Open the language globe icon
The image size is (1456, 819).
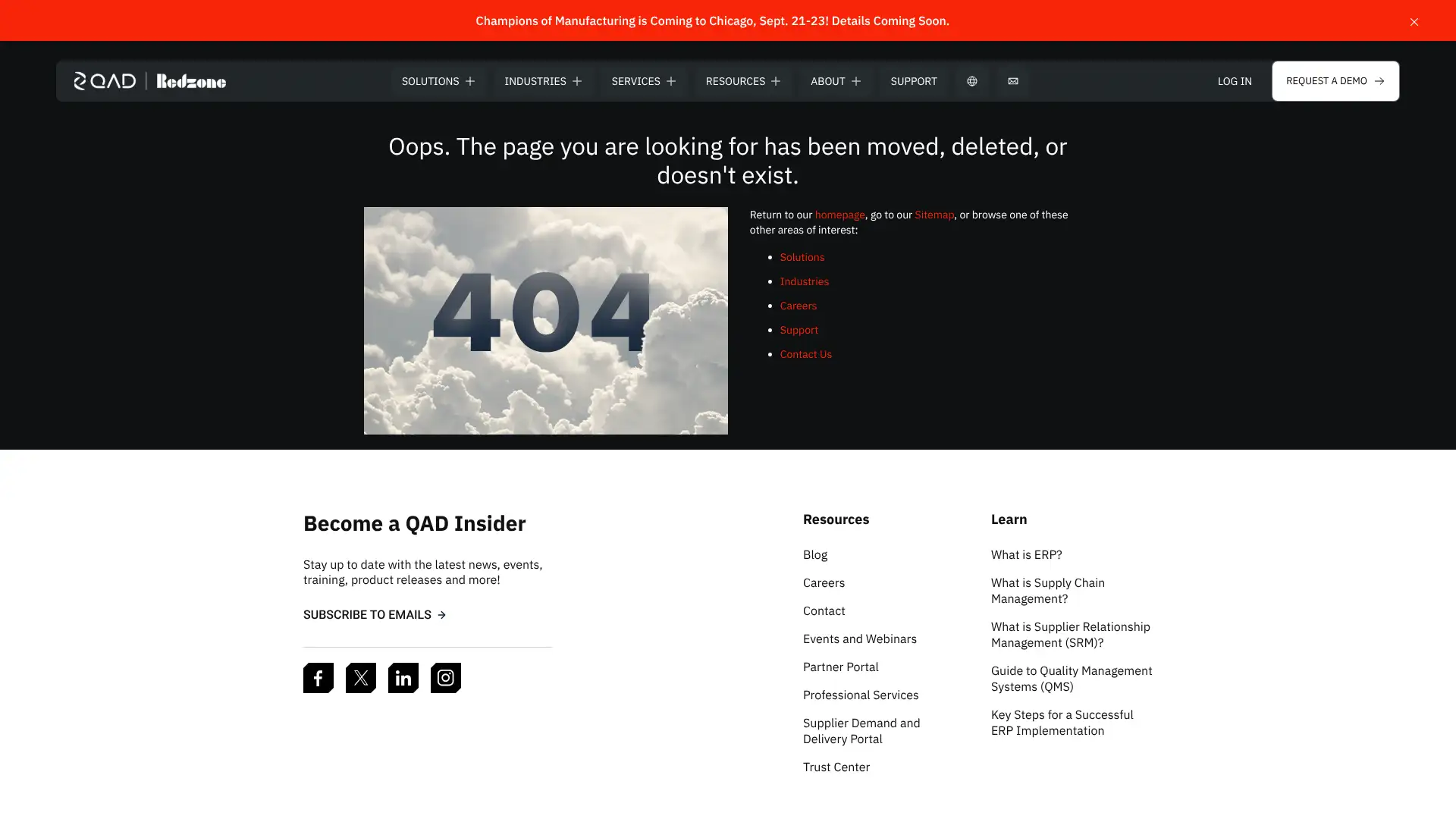(x=971, y=81)
